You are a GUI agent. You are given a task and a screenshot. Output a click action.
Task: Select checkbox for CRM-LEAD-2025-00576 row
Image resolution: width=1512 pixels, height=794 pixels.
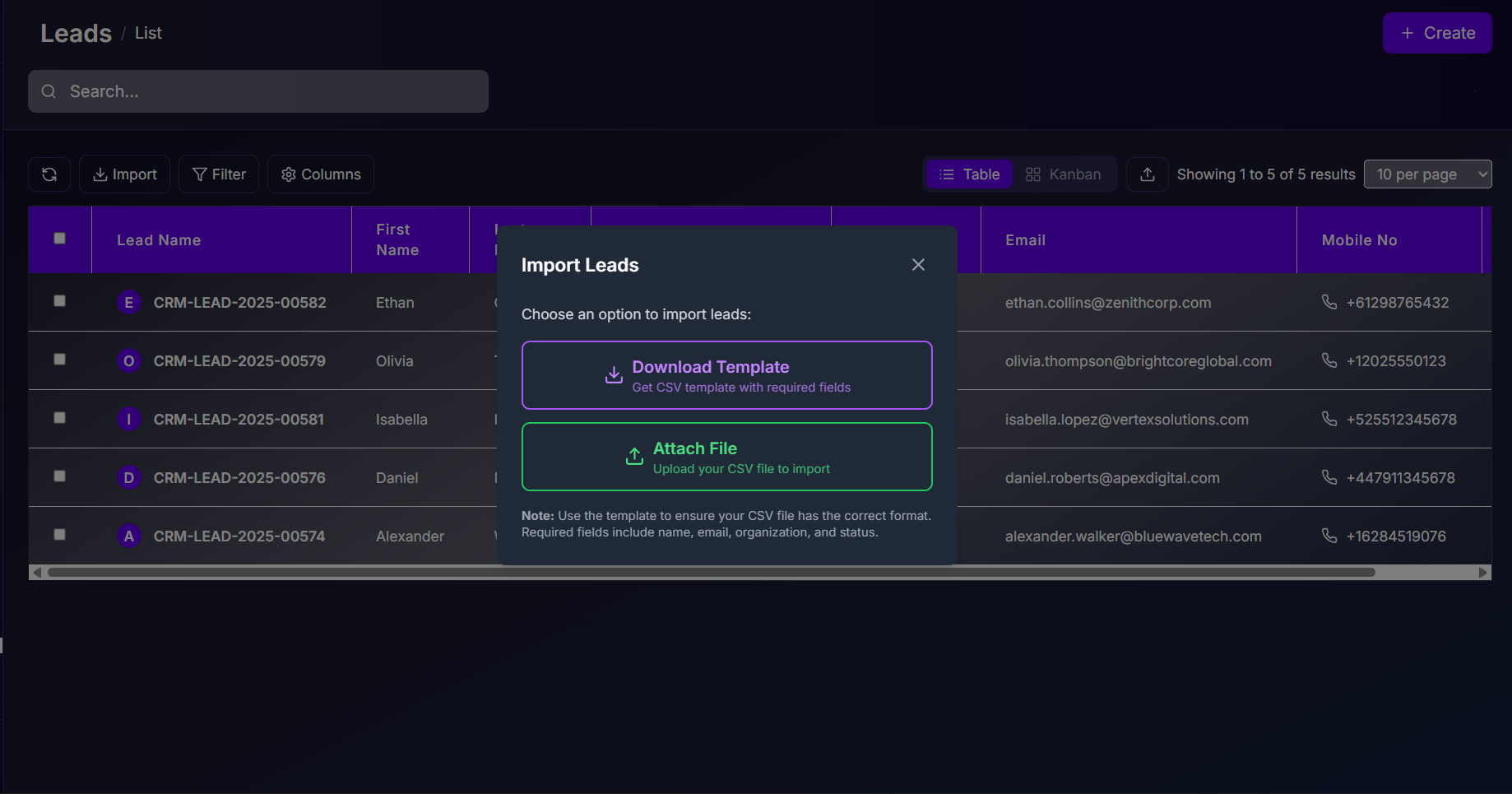coord(59,476)
